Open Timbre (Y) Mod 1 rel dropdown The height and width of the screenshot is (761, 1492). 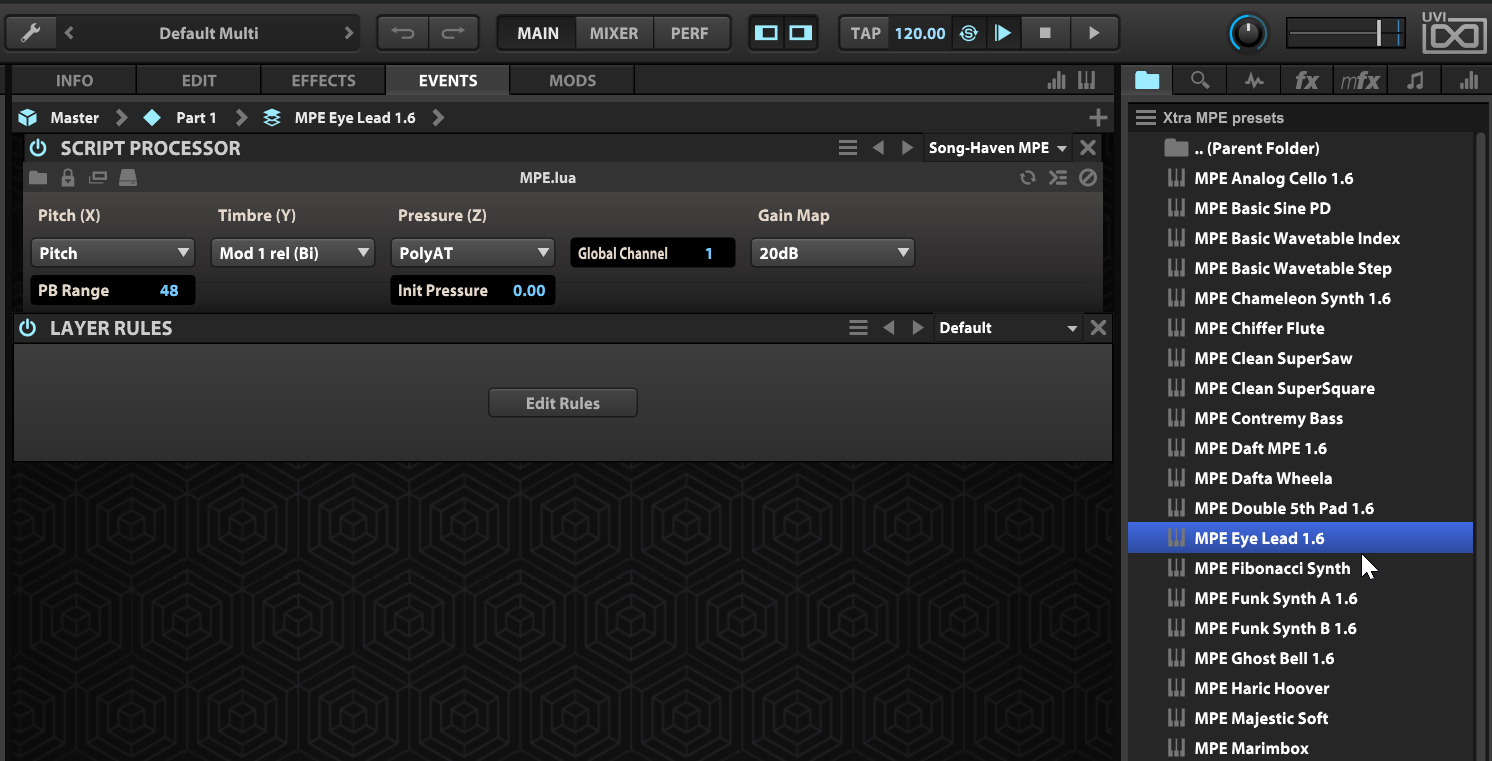293,253
